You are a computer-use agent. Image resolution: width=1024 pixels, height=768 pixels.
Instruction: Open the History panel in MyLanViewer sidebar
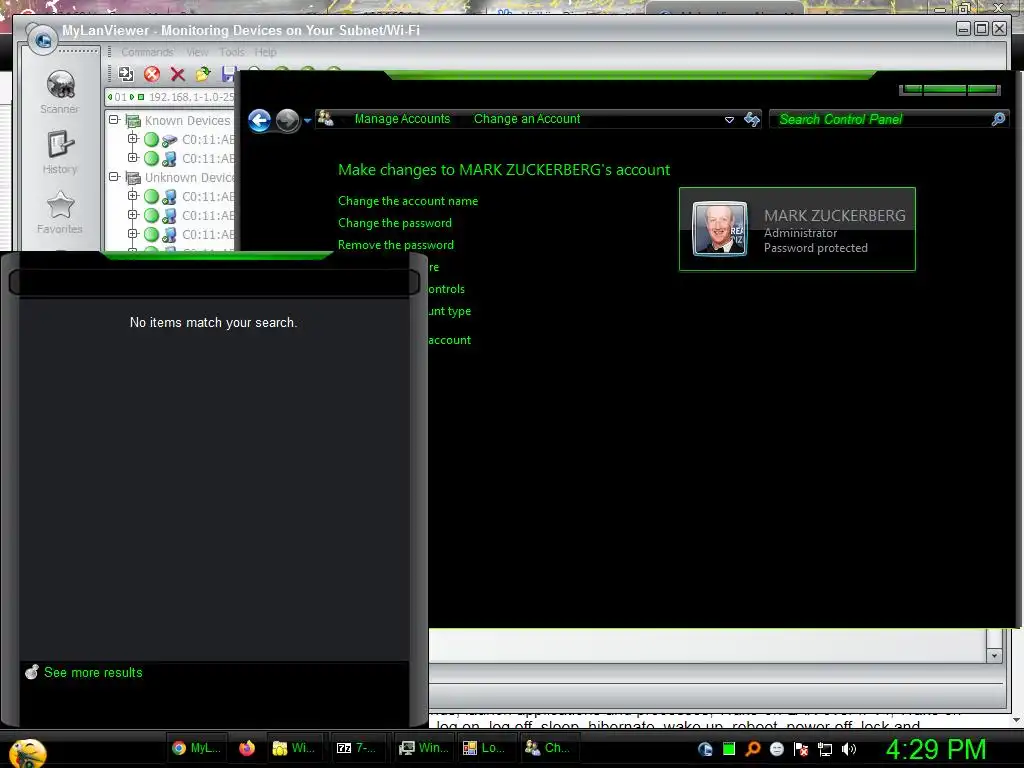tap(60, 152)
